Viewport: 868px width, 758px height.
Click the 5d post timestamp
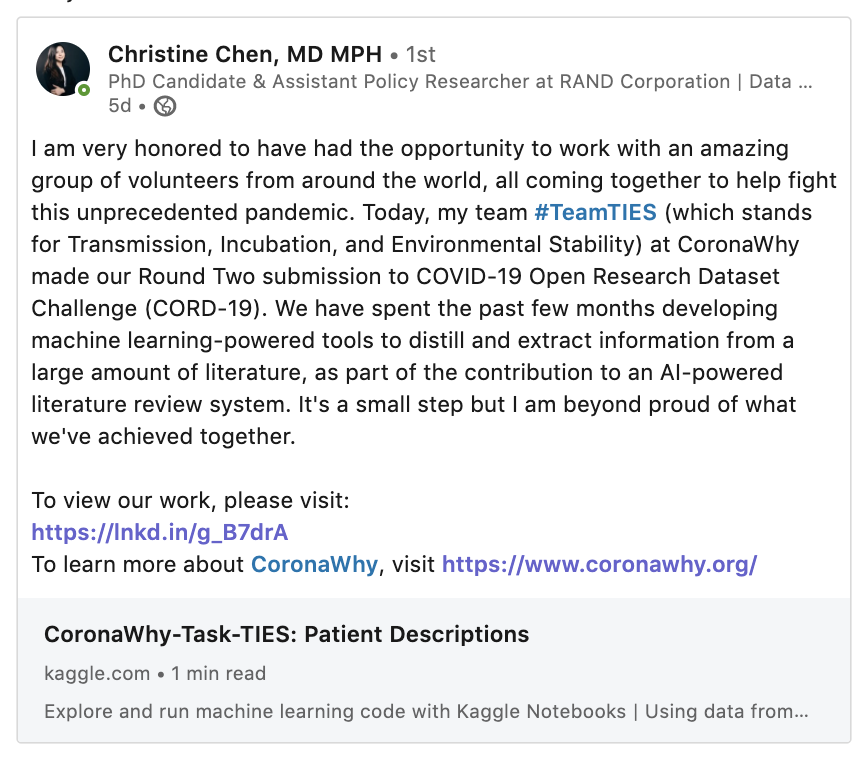(x=120, y=105)
